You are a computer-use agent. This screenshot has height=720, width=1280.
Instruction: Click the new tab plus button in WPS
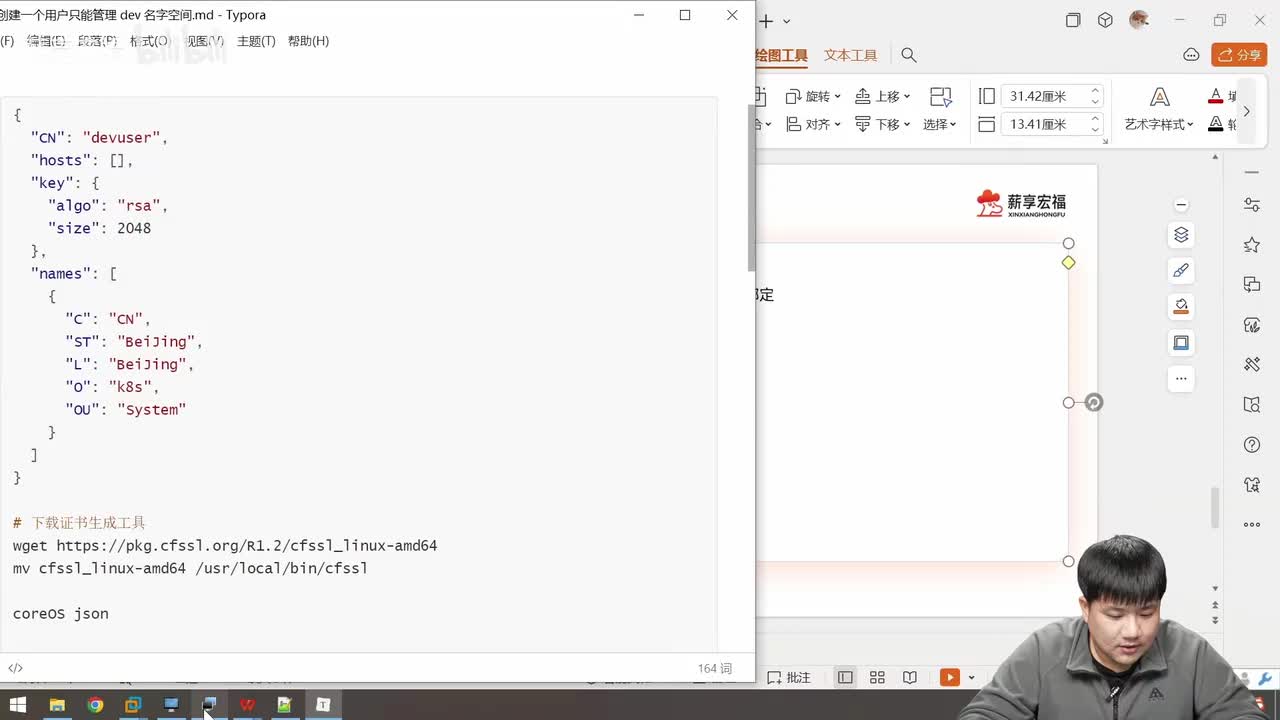(766, 21)
